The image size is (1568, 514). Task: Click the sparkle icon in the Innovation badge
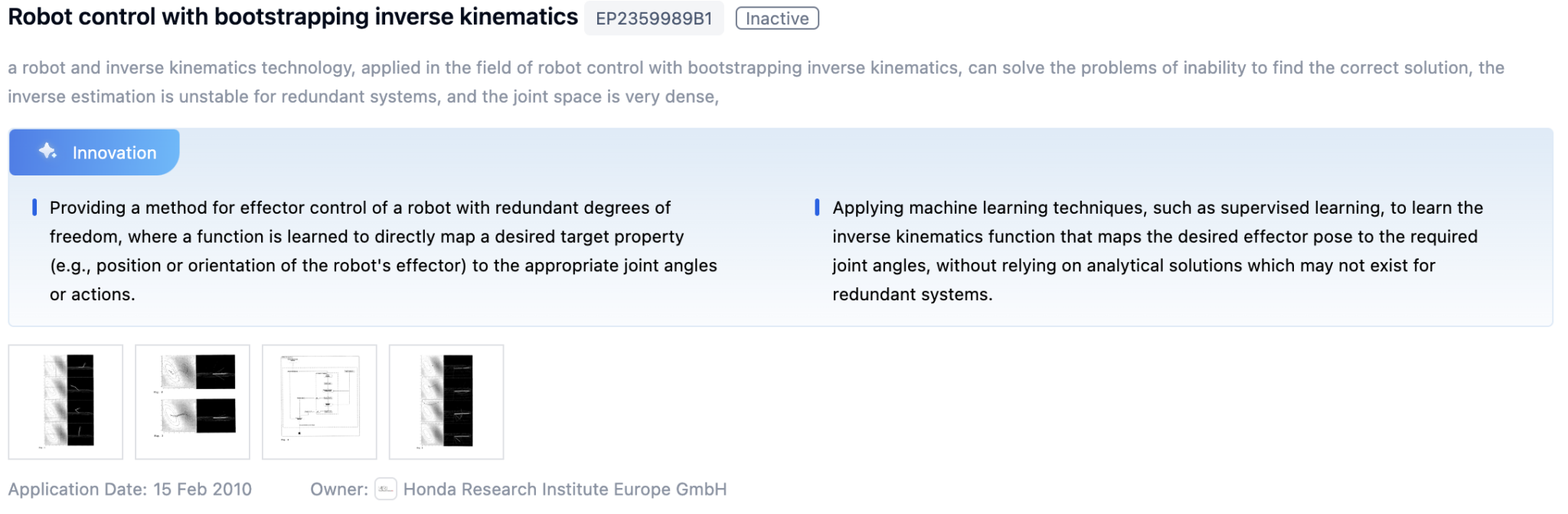click(47, 152)
